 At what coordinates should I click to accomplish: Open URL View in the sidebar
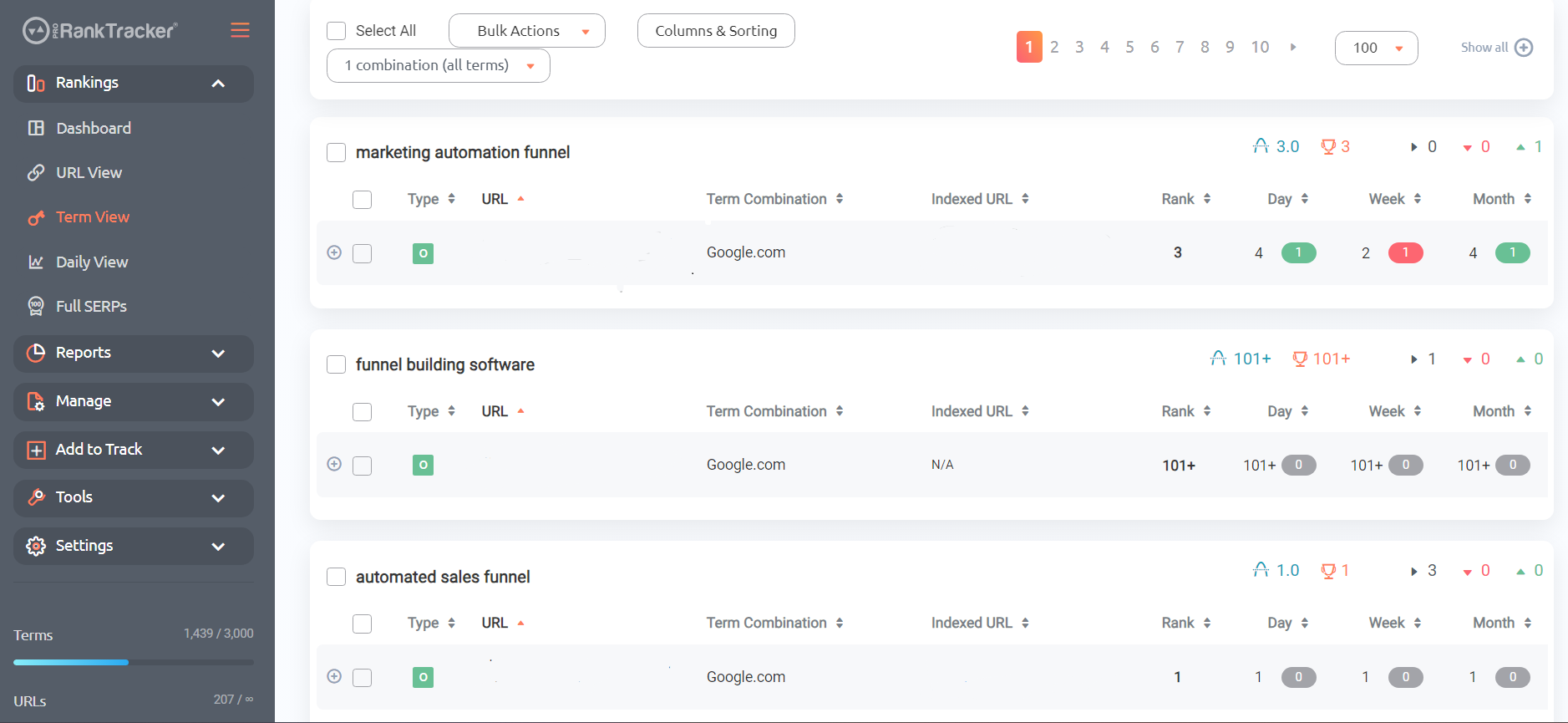tap(89, 172)
